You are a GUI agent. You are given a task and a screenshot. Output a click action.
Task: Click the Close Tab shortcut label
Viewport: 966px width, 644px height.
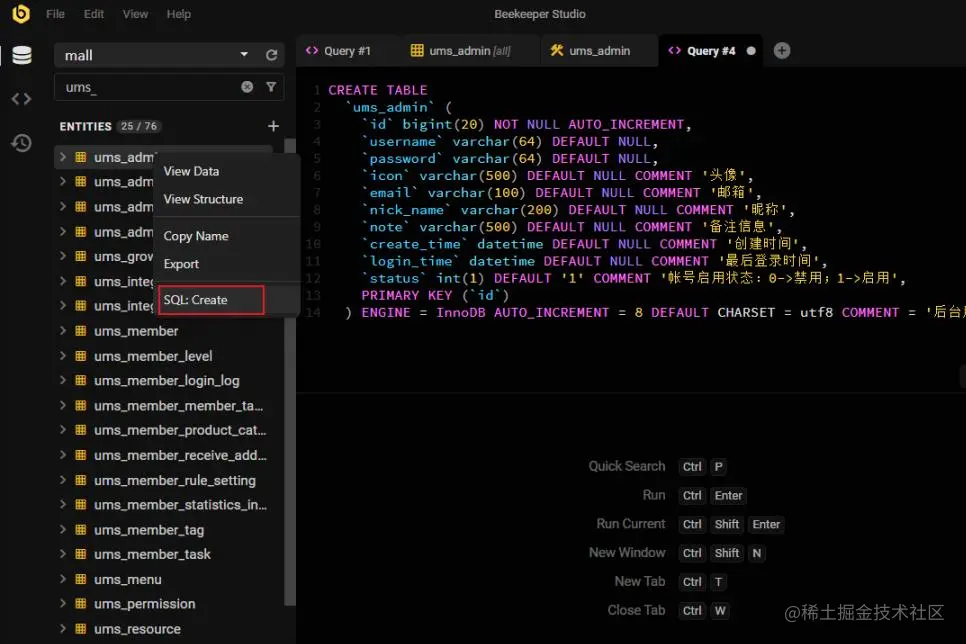click(636, 610)
